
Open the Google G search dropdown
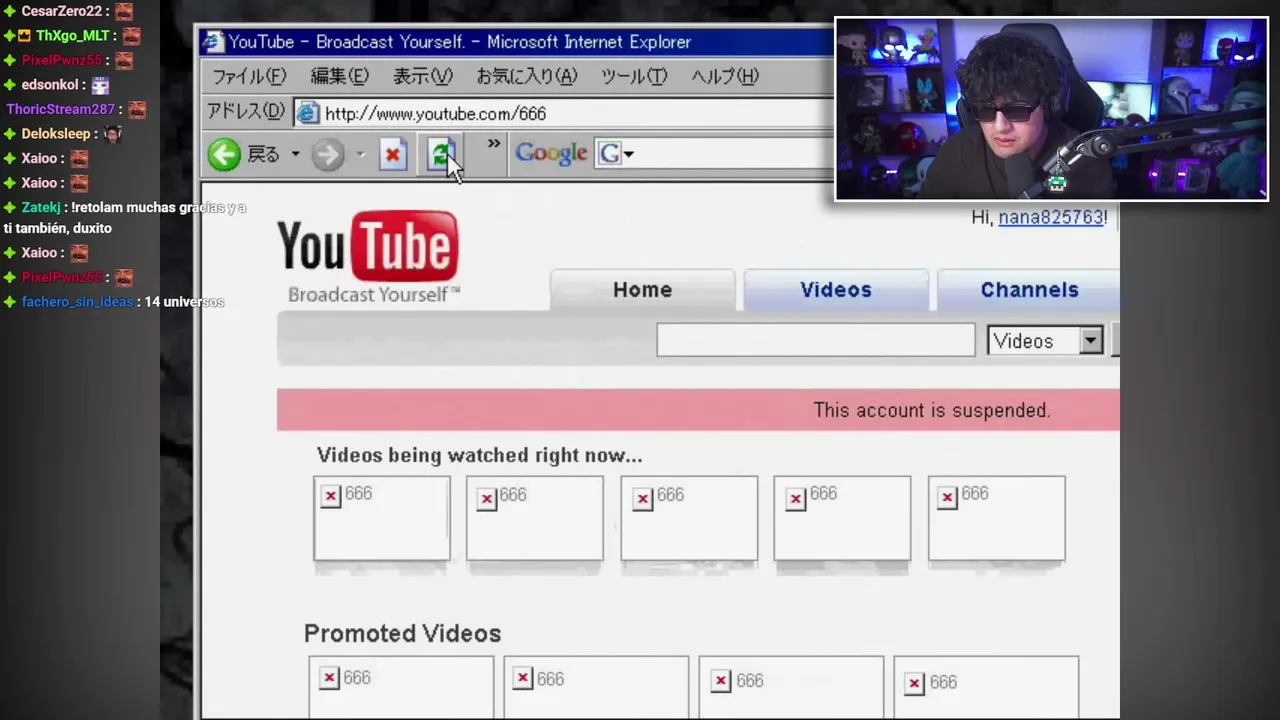click(616, 153)
